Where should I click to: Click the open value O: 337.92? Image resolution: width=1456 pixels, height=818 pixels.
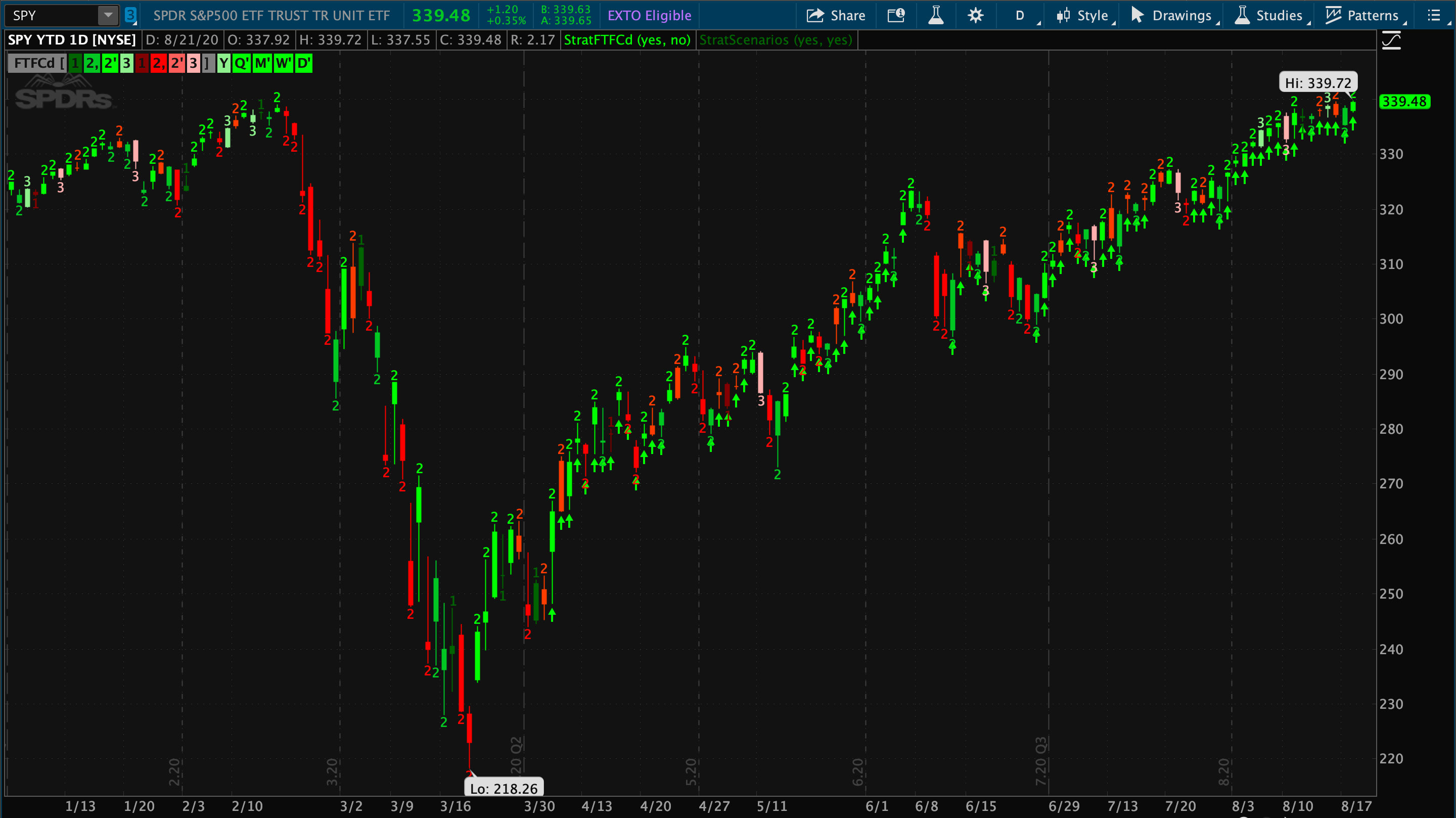pyautogui.click(x=259, y=40)
